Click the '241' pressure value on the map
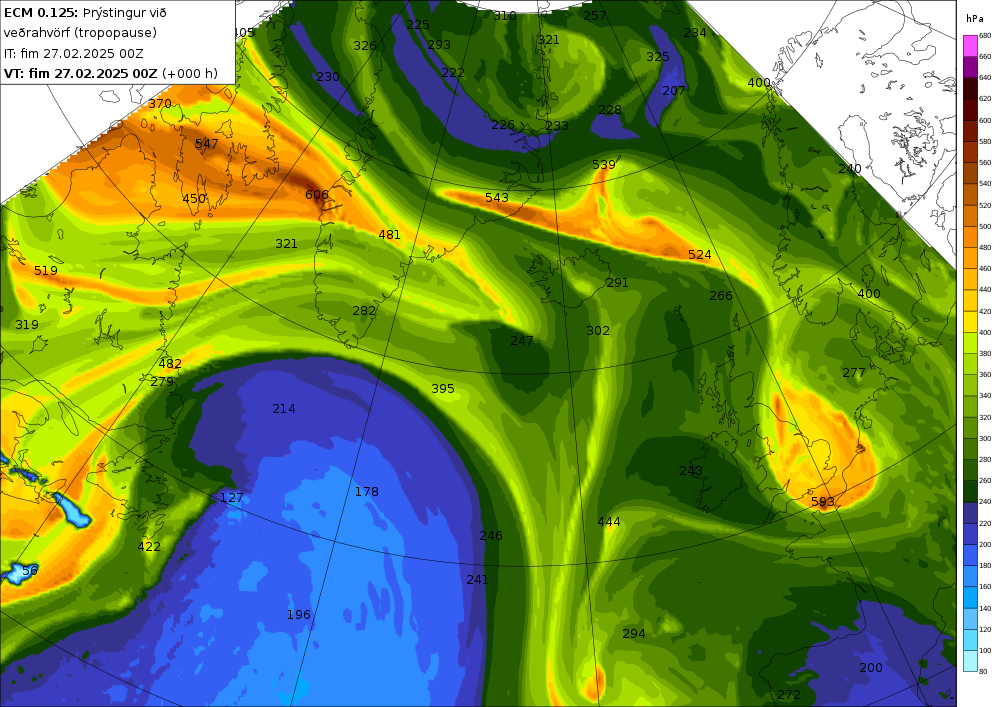 (478, 580)
